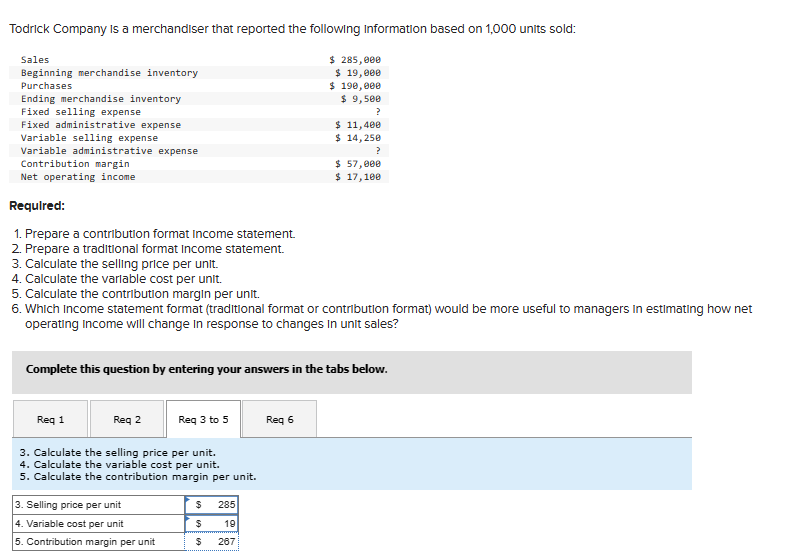Click the Contribution margin row label in the data table
The height and width of the screenshot is (558, 805).
tap(75, 164)
